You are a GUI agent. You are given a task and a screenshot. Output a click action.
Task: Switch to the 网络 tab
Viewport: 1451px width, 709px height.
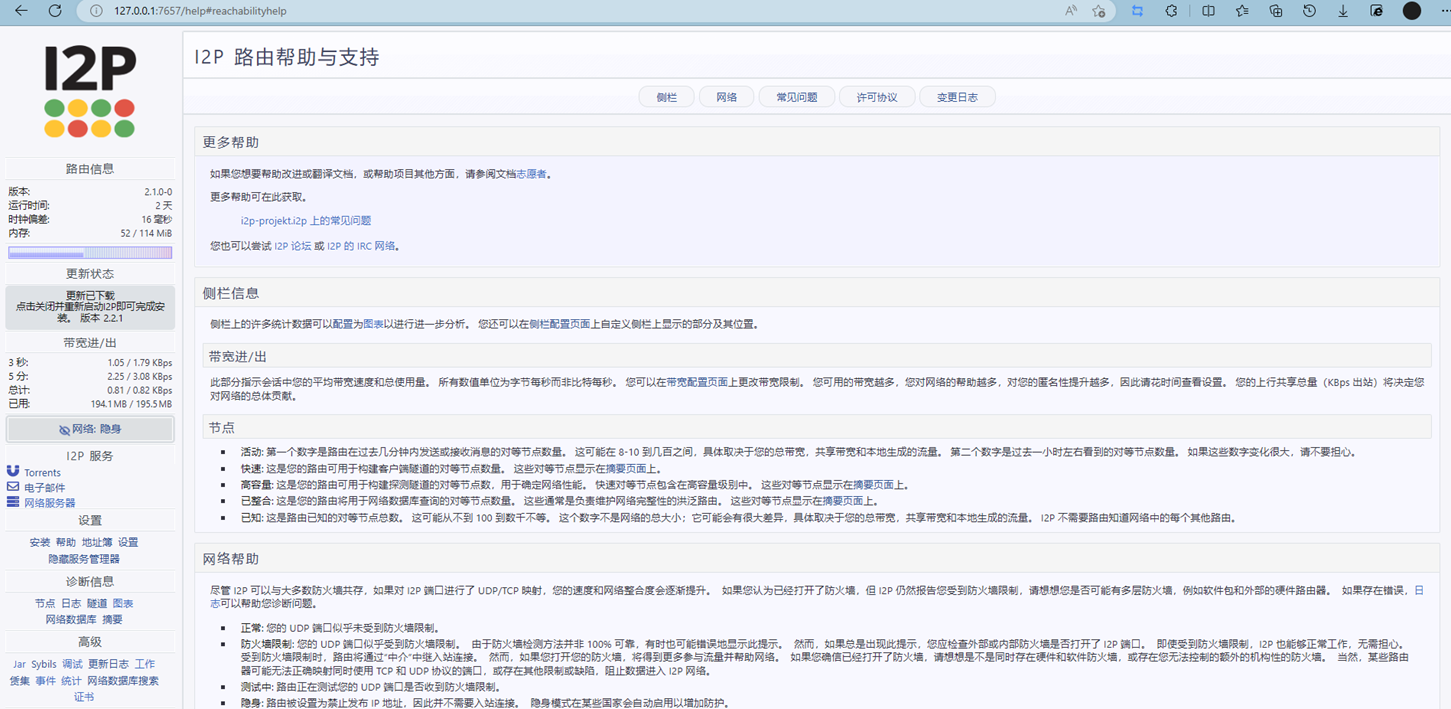coord(727,97)
